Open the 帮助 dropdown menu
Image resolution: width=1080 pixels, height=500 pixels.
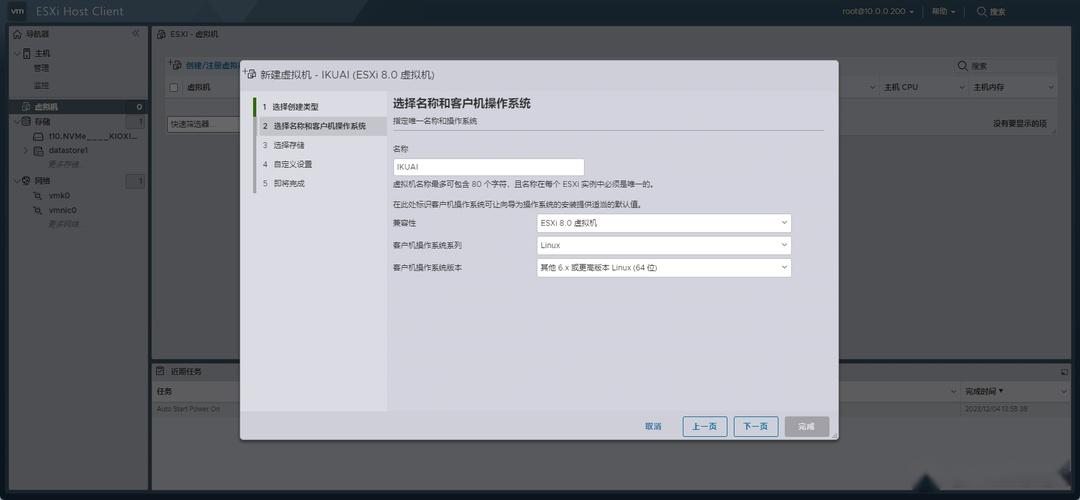[x=944, y=12]
